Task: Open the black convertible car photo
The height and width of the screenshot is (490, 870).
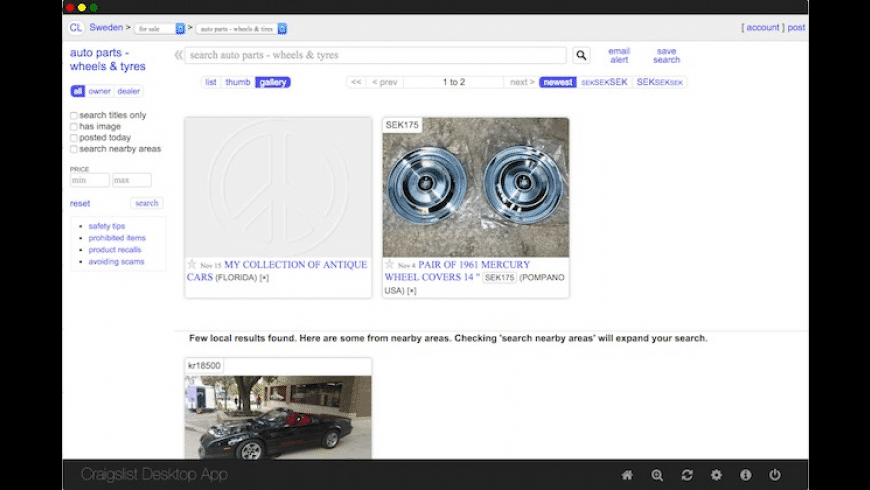Action: coord(278,417)
